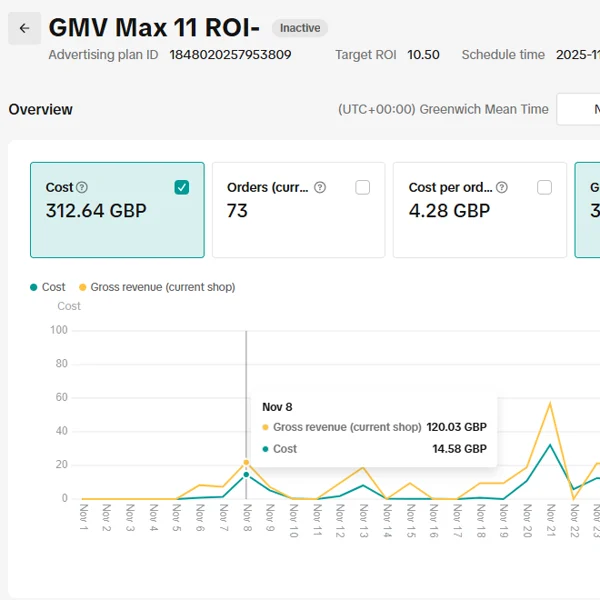Image resolution: width=600 pixels, height=600 pixels.
Task: Click the Nov 15 axis label
Action: pyautogui.click(x=411, y=521)
